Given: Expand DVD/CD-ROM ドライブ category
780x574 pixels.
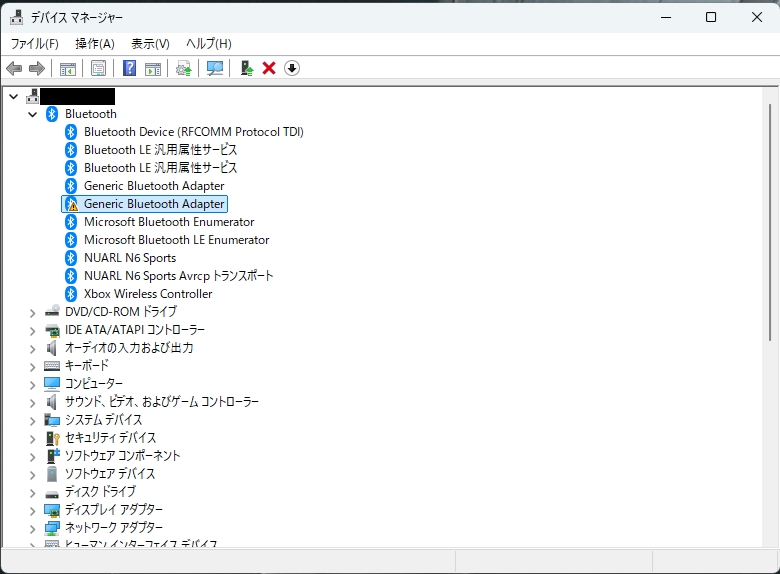Looking at the screenshot, I should click(x=32, y=313).
